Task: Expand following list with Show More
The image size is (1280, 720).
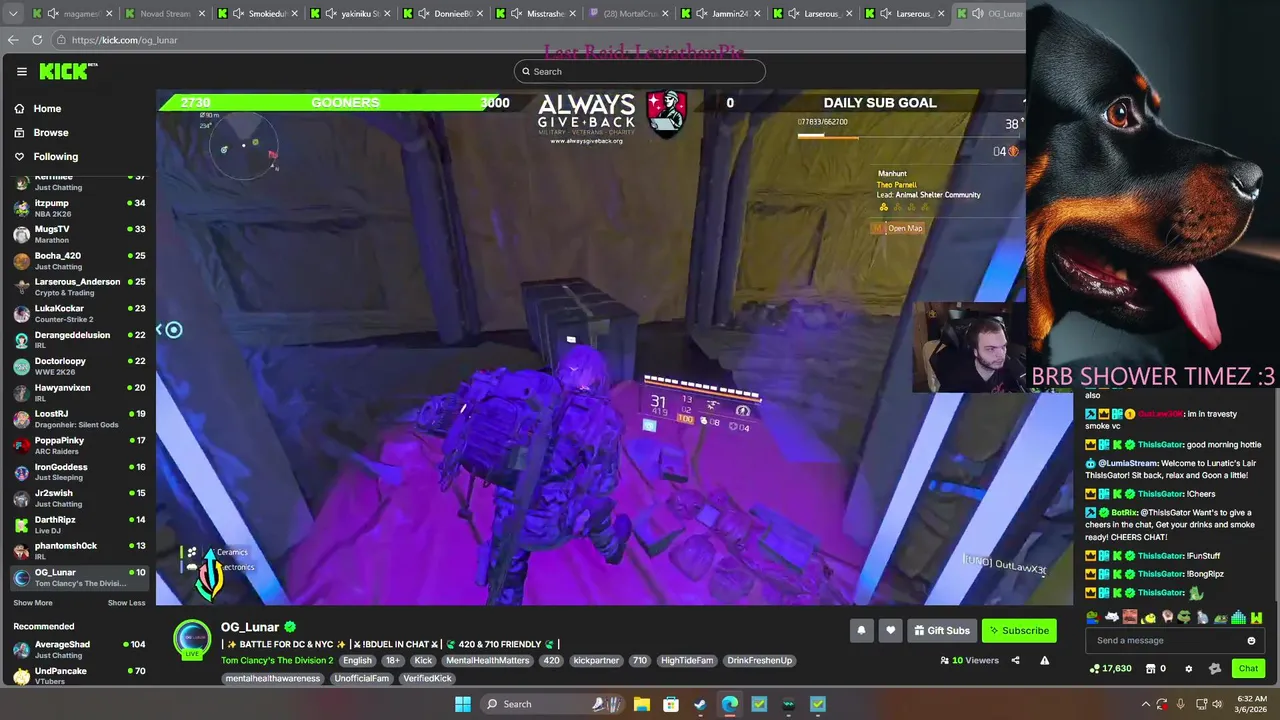Action: coord(33,603)
